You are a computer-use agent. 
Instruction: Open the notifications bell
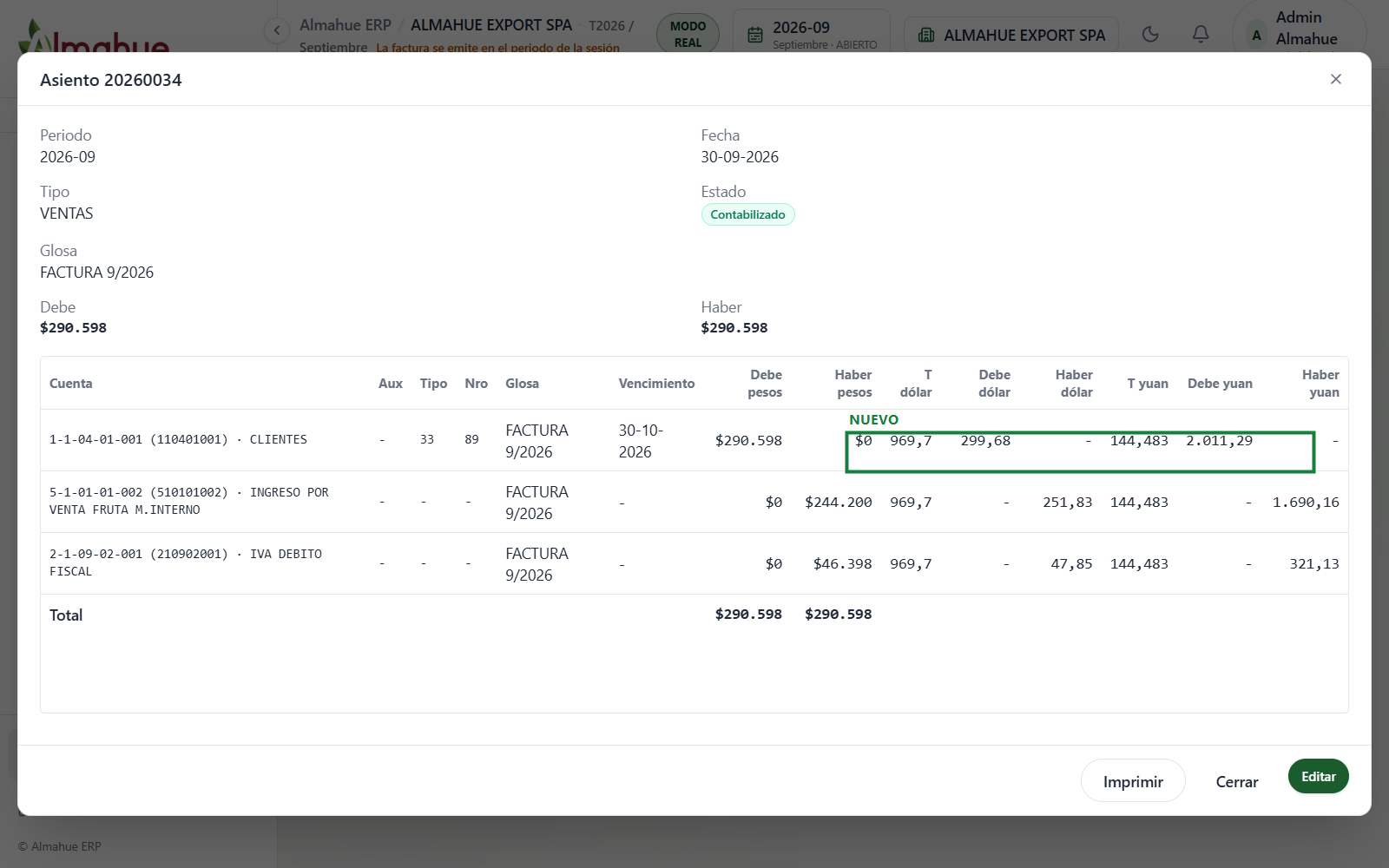1201,35
